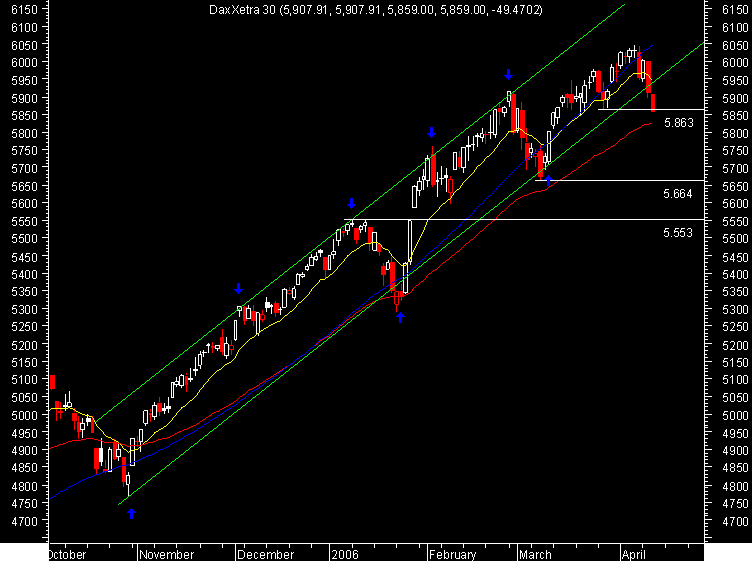752x561 pixels.
Task: Click 6150 on the left price axis
Action: point(24,10)
